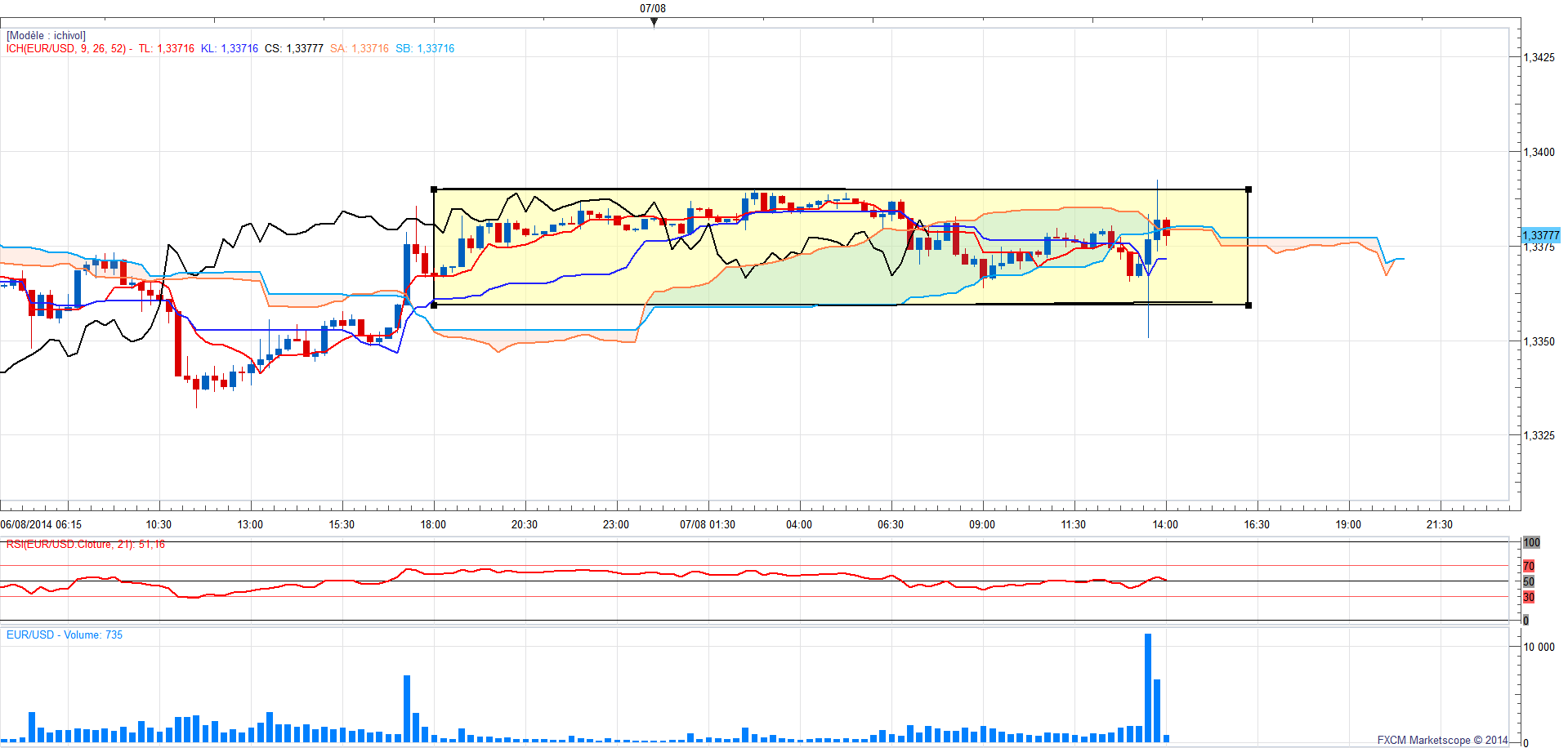This screenshot has width=1568, height=748.
Task: Click the RSI 50 midline level tag
Action: click(1528, 581)
